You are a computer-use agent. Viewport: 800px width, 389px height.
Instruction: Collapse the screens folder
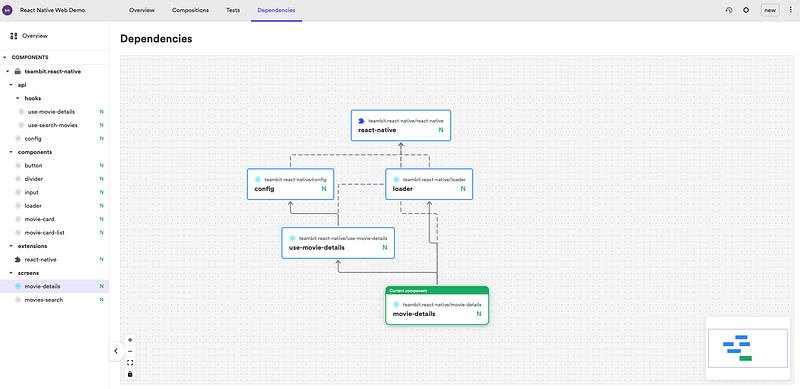[x=11, y=273]
